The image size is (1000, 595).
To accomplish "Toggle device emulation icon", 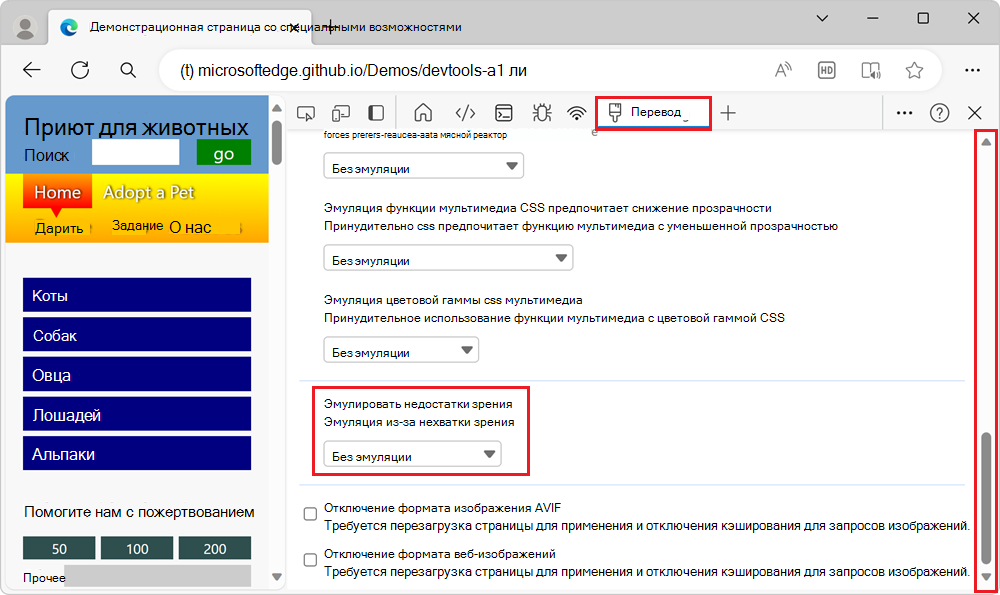I will 341,114.
